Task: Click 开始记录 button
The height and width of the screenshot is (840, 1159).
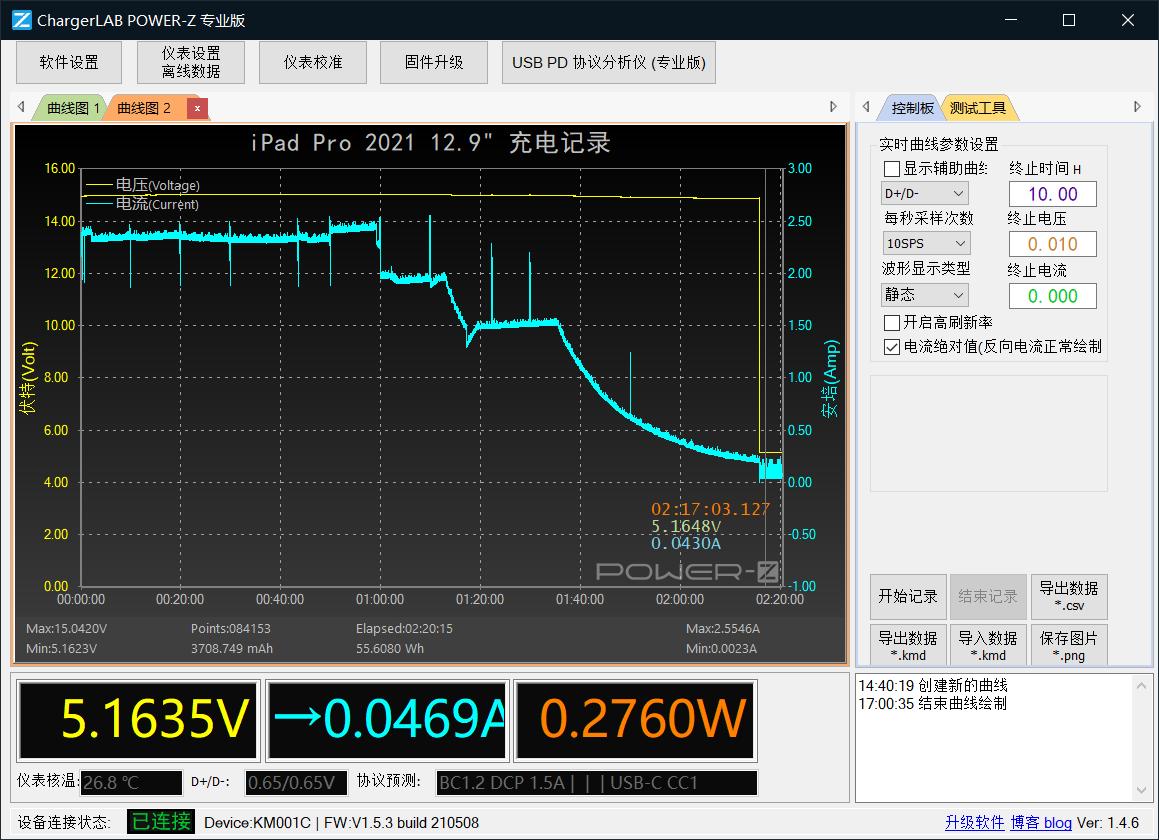Action: coord(907,596)
